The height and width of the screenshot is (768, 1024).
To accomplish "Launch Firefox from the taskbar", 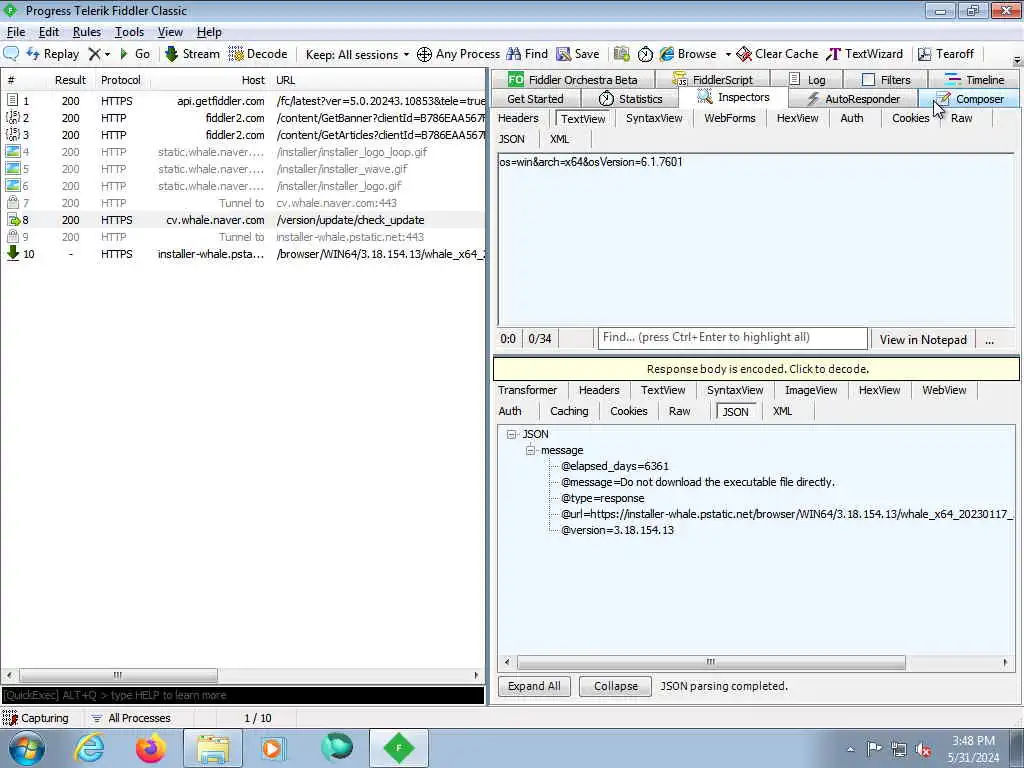I will click(x=151, y=748).
